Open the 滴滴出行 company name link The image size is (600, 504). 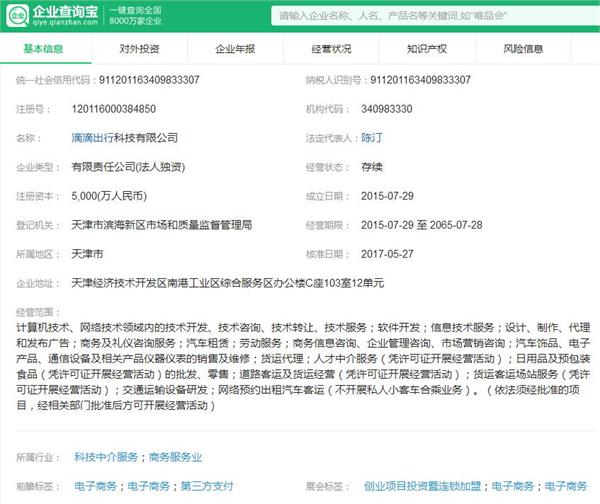click(92, 138)
